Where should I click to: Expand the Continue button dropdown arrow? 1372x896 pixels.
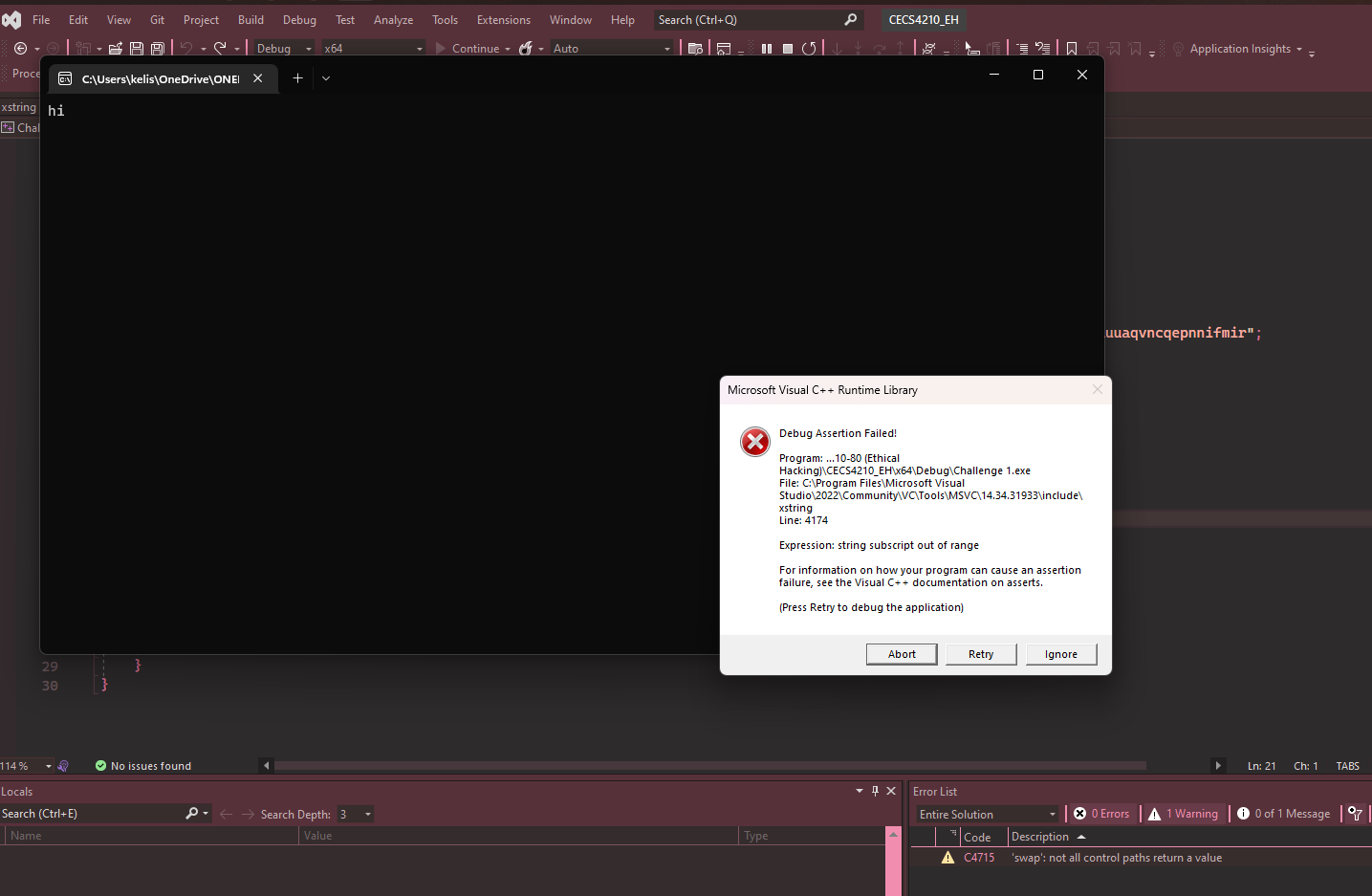pos(508,49)
